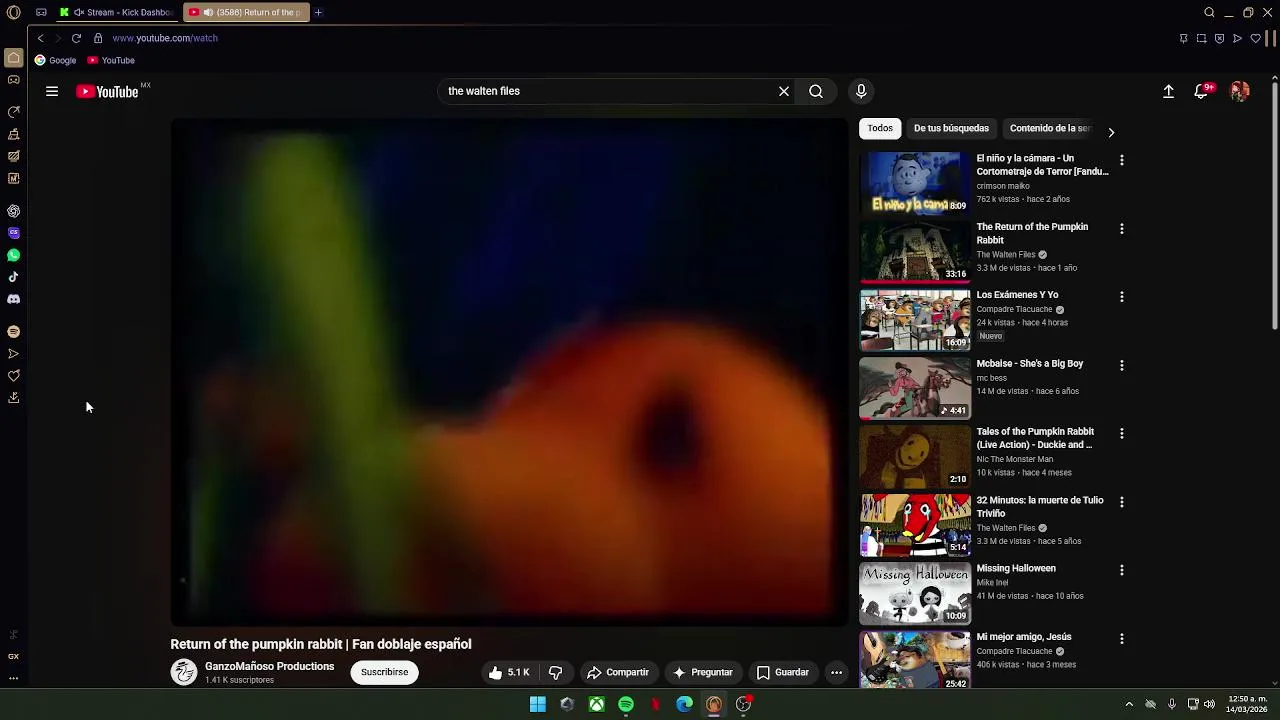
Task: Reload the current page
Action: [76, 38]
